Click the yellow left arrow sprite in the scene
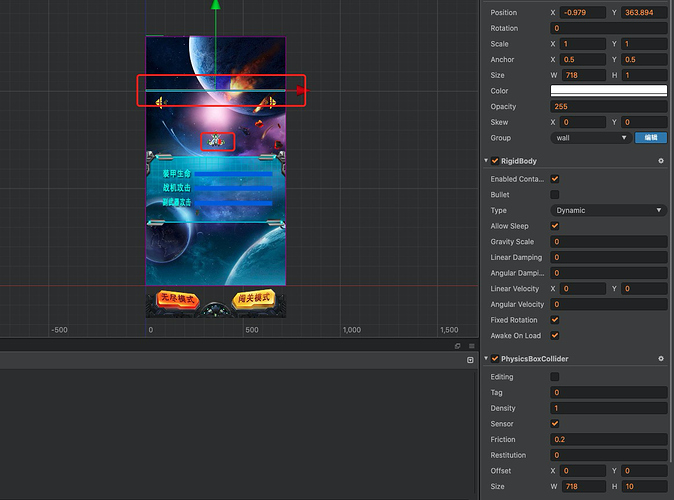This screenshot has height=500, width=674. tap(160, 102)
